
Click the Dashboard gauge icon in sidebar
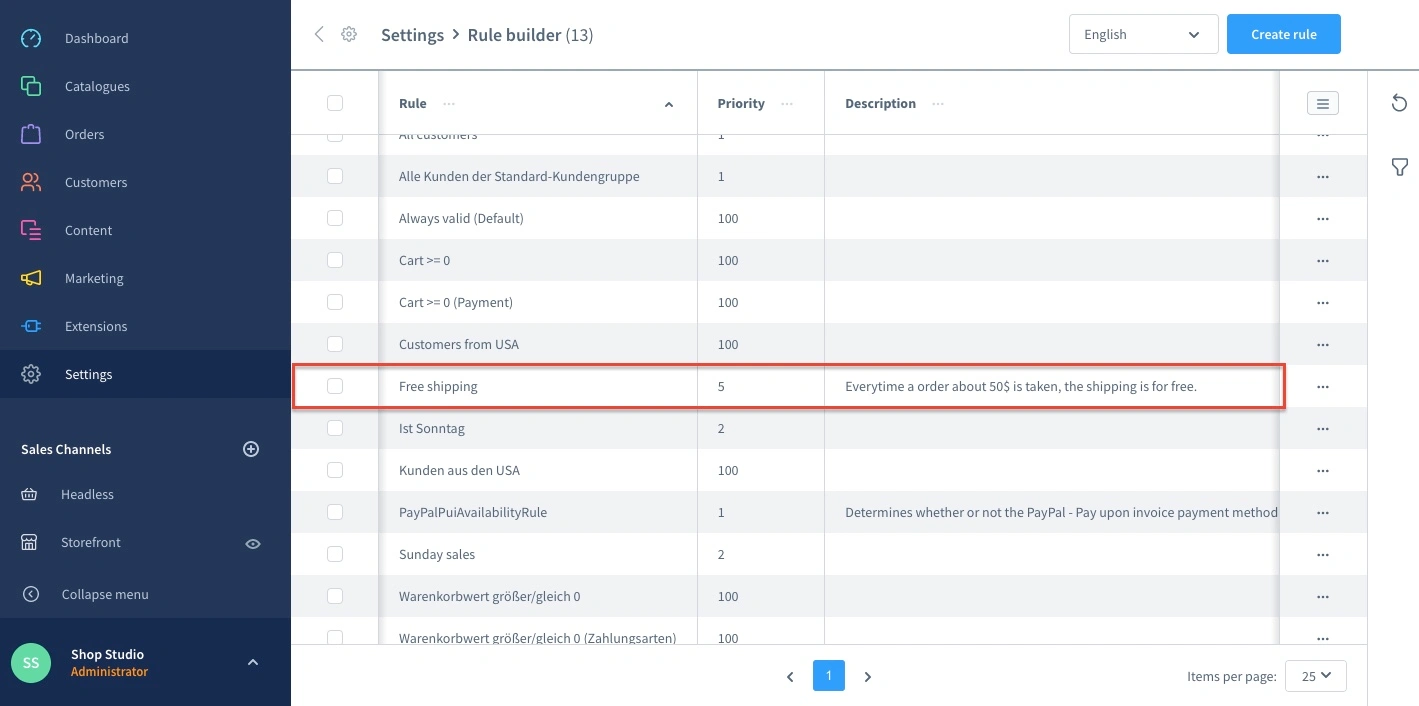[31, 38]
